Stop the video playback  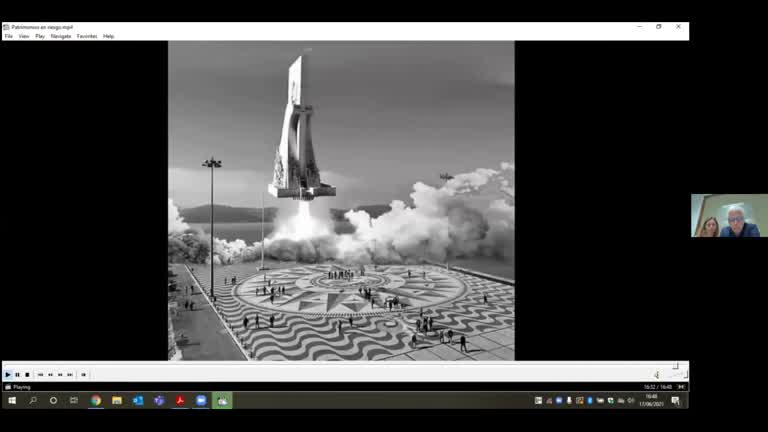pyautogui.click(x=27, y=375)
